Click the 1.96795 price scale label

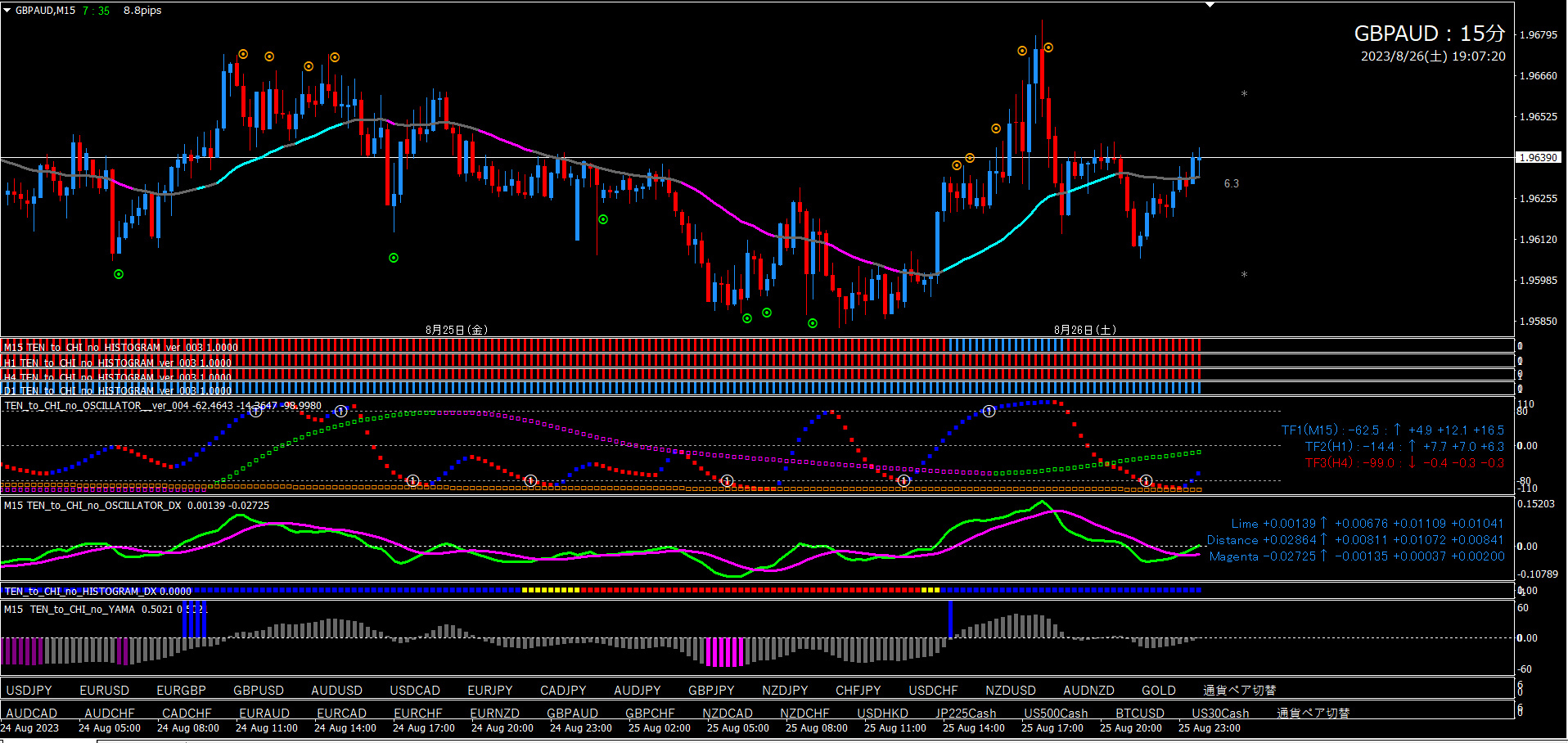pyautogui.click(x=1538, y=35)
